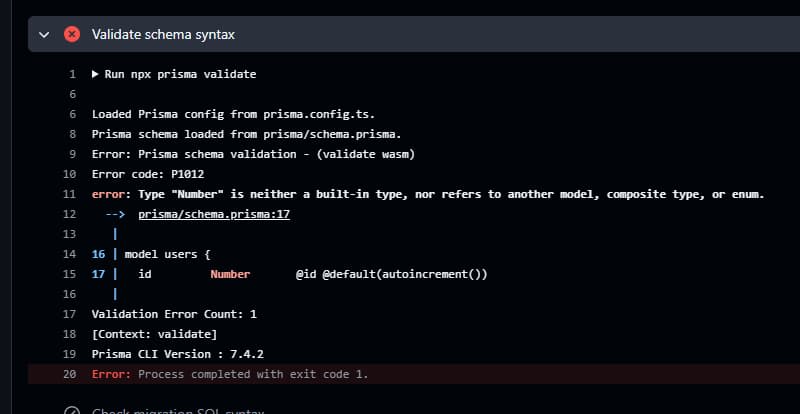Click the Validate schema syntax step title
The height and width of the screenshot is (414, 800).
click(163, 34)
